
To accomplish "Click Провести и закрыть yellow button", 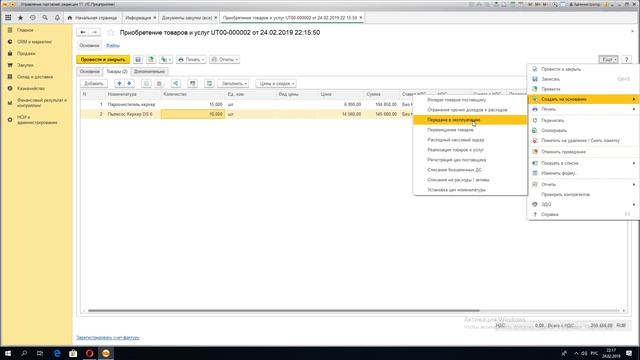I will (x=103, y=60).
